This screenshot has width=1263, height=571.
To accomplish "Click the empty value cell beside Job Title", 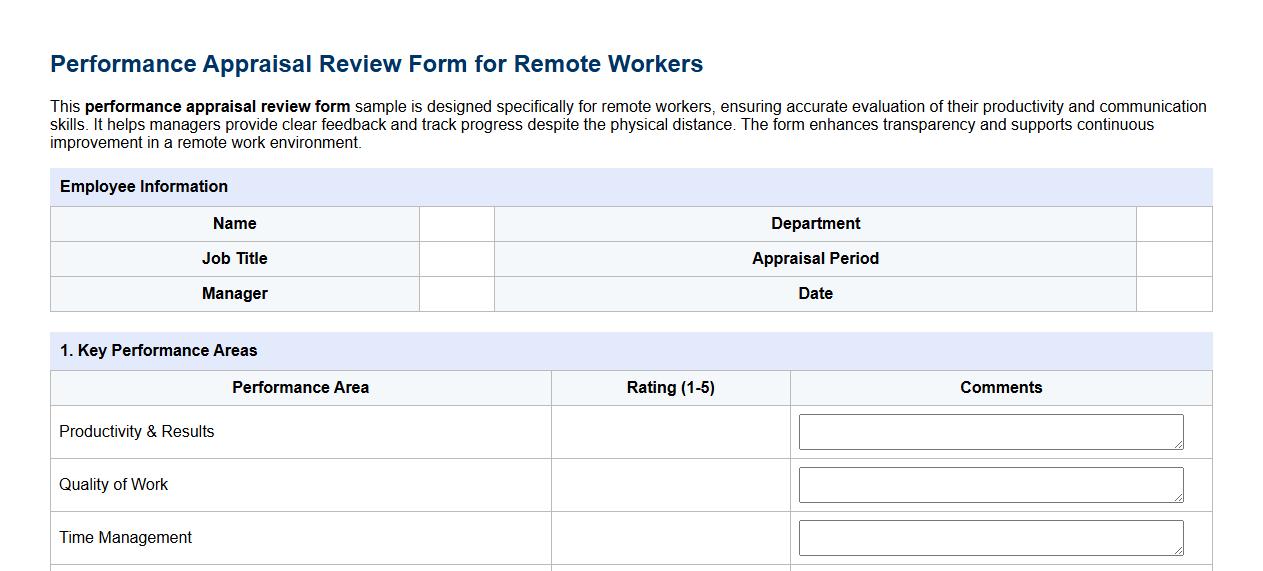I will pos(457,259).
